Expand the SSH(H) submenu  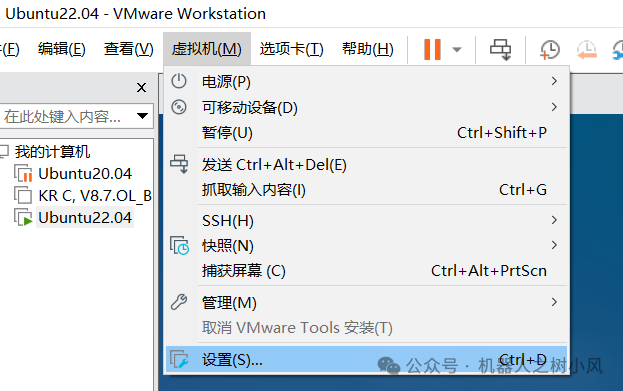pyautogui.click(x=366, y=221)
